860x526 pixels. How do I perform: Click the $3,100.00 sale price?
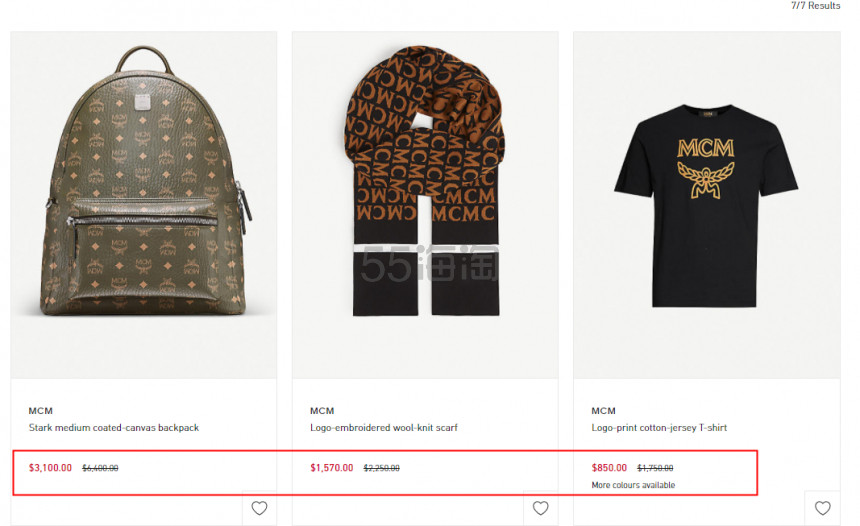click(50, 468)
